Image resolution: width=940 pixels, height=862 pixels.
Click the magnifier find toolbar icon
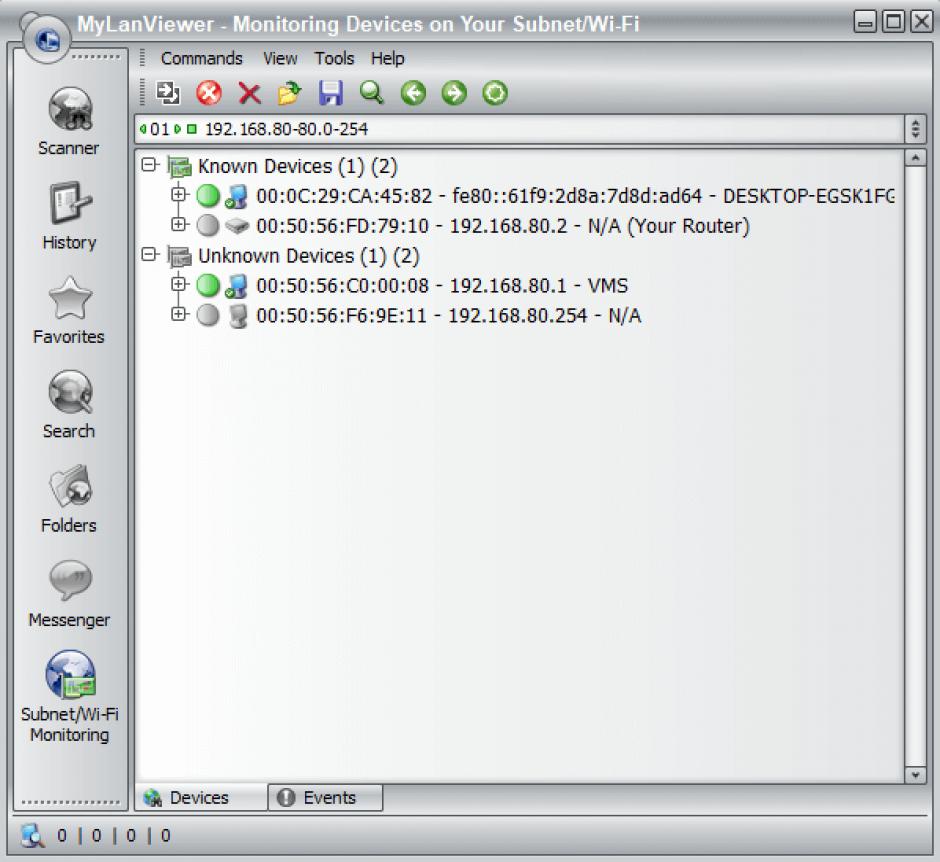[x=372, y=93]
